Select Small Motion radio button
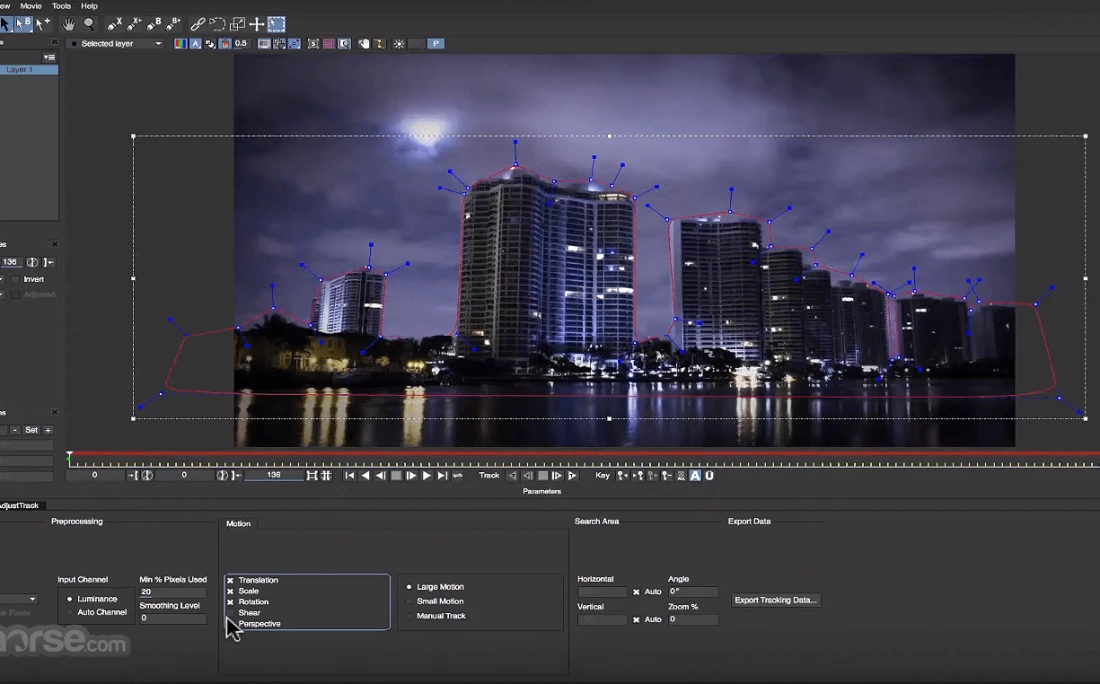This screenshot has width=1100, height=684. (x=409, y=601)
